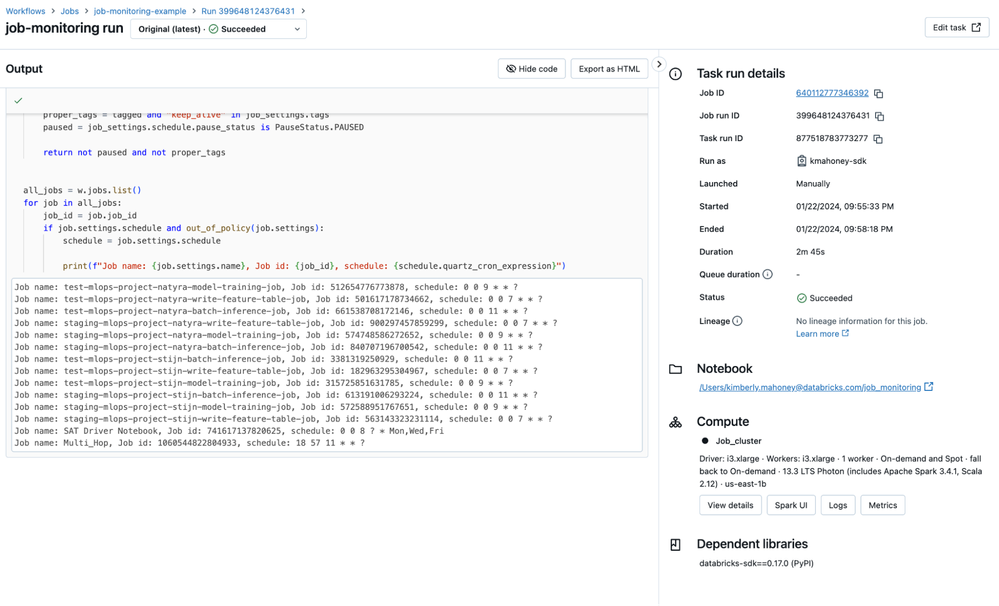Copy the Job run ID

pos(879,116)
